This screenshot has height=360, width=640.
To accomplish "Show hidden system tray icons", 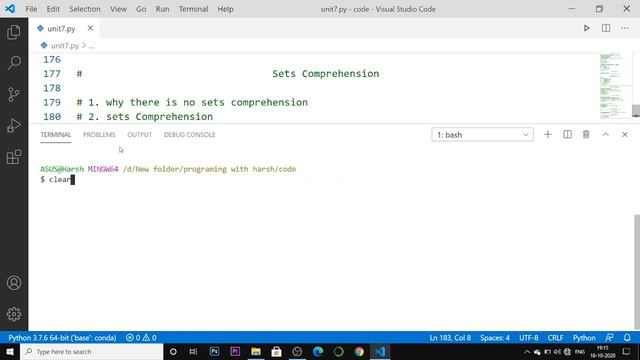I will click(527, 351).
